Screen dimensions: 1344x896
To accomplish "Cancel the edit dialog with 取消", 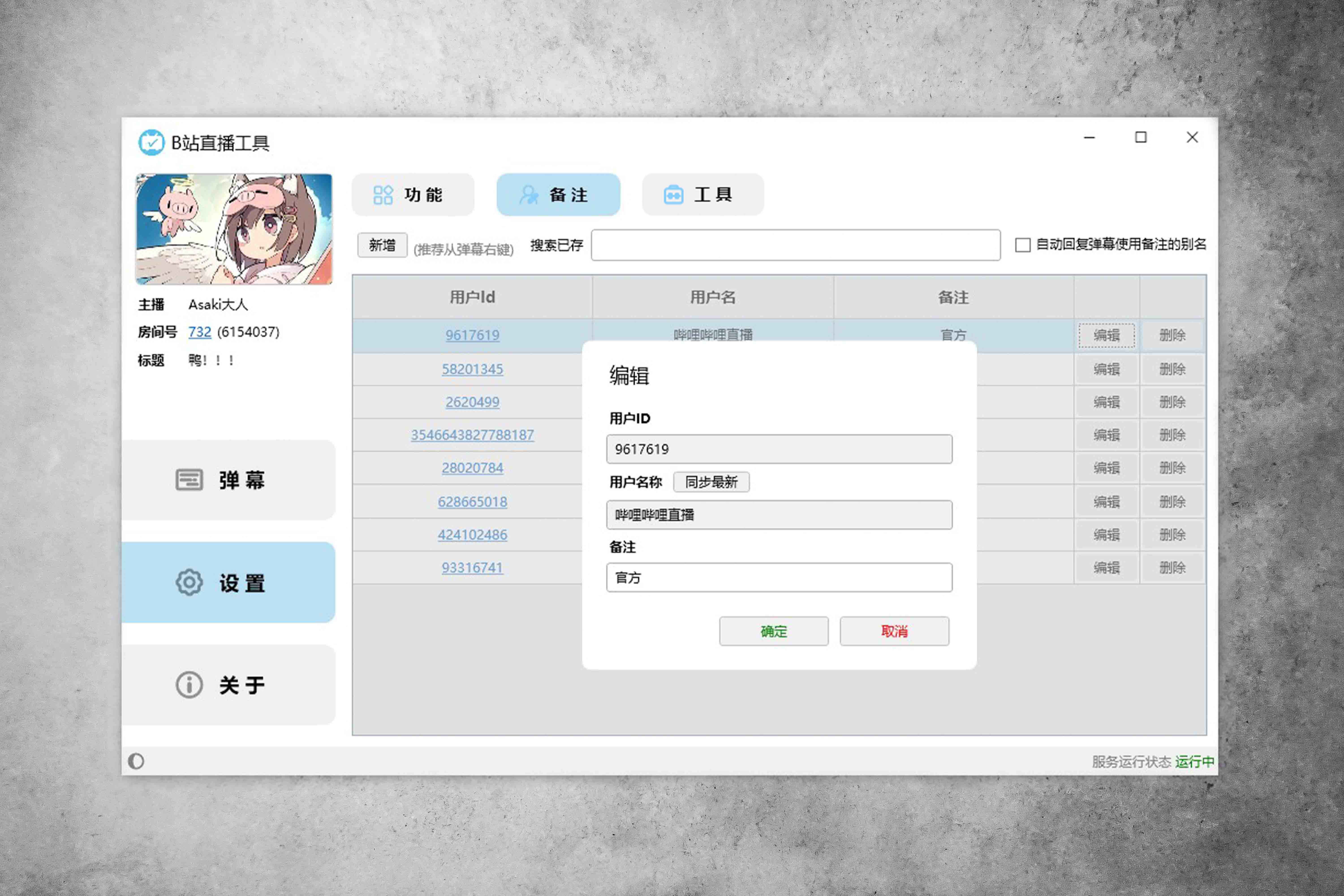I will 894,631.
